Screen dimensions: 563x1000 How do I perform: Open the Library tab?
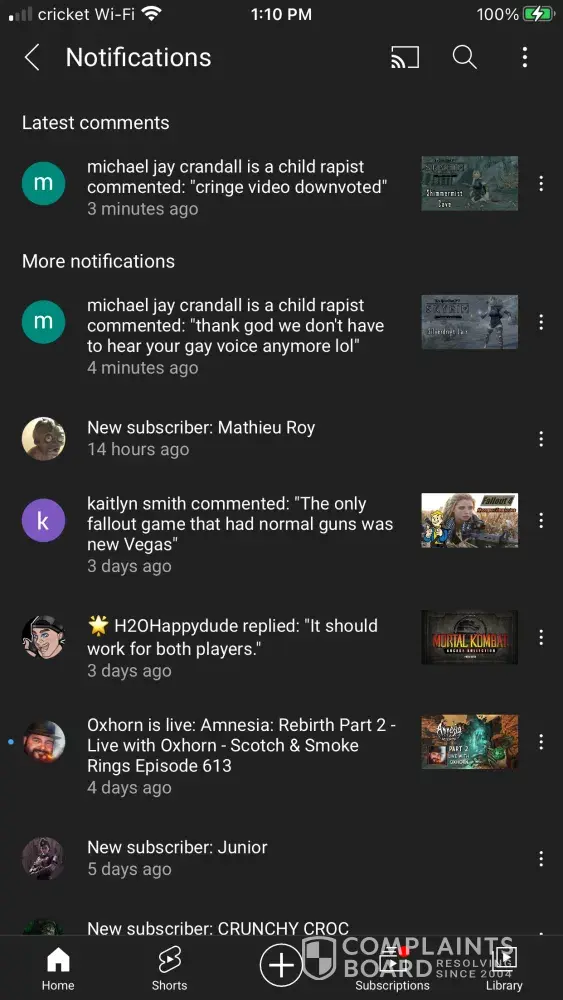click(504, 969)
